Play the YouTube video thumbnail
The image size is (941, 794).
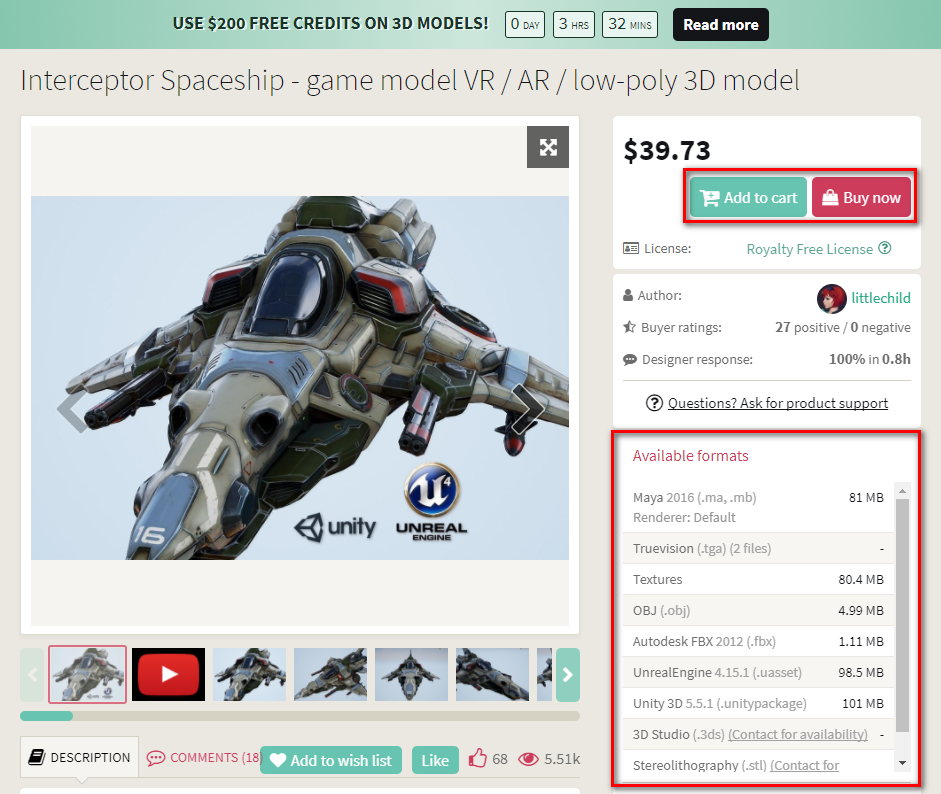[x=168, y=674]
